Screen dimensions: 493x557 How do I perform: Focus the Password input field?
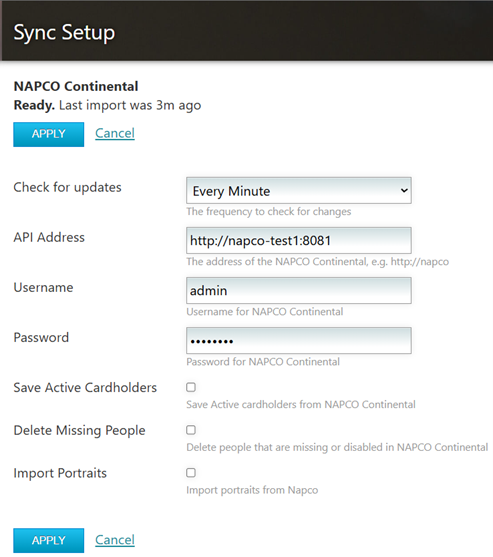tap(299, 341)
